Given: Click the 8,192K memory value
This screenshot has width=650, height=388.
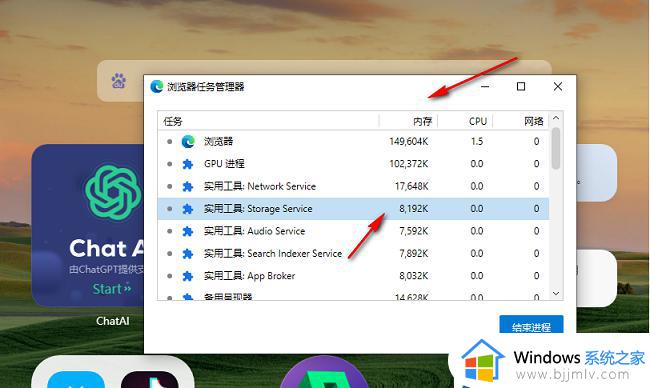Looking at the screenshot, I should (413, 209).
